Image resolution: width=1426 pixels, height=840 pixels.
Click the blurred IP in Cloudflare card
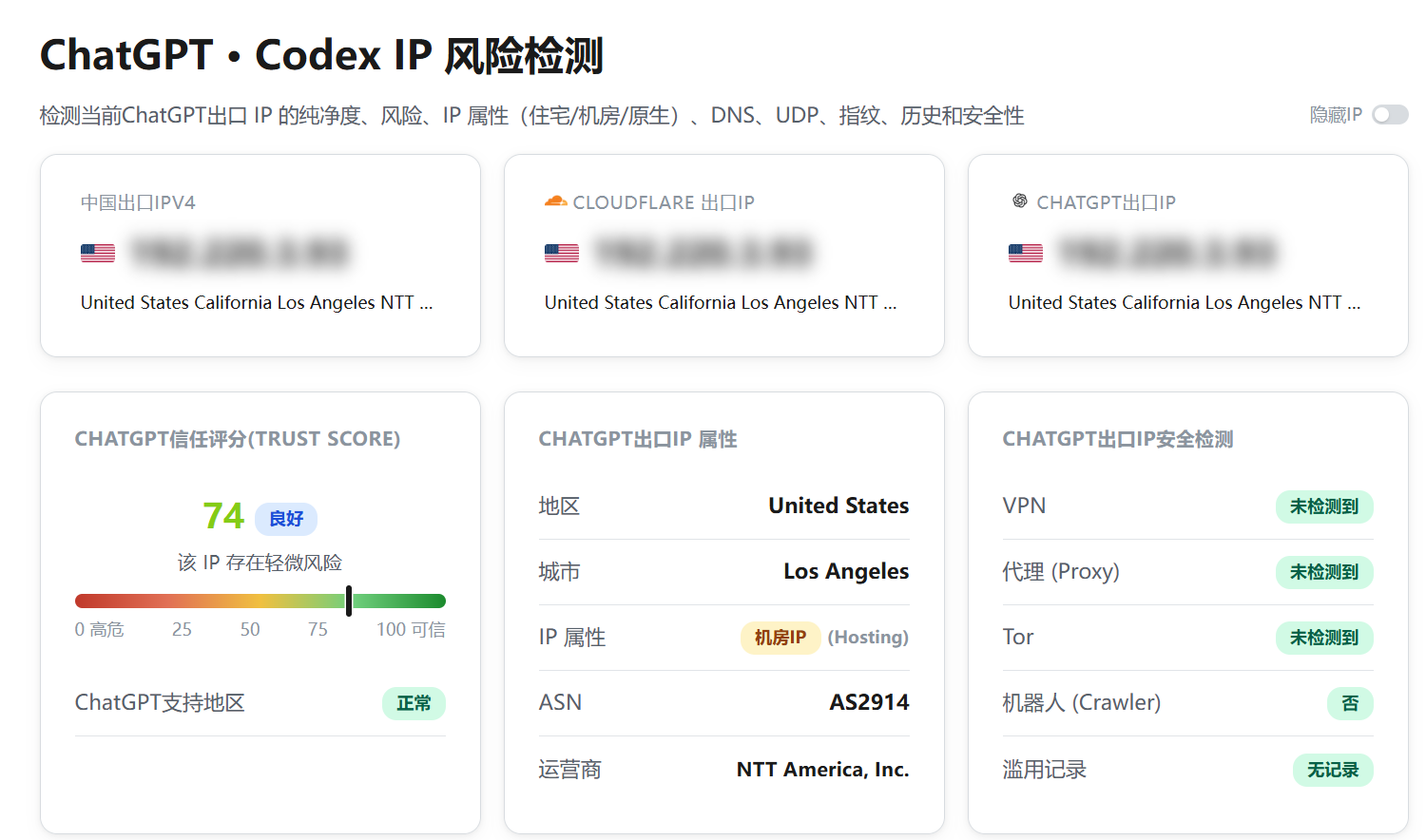point(703,253)
